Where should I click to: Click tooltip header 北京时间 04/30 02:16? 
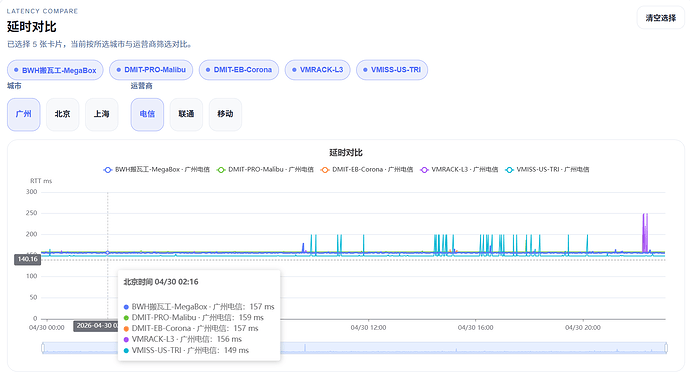point(161,282)
